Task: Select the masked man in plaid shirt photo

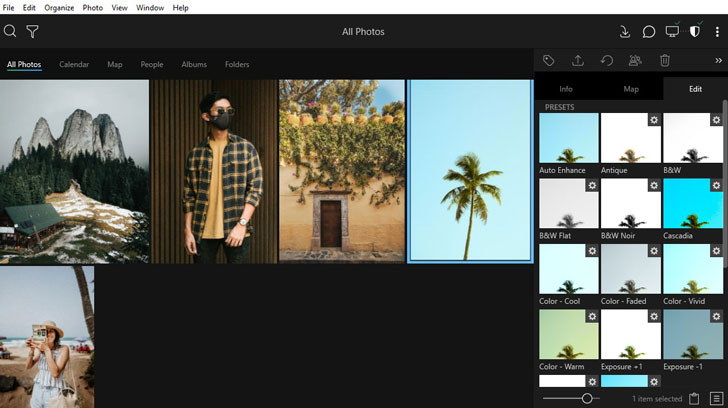Action: point(214,171)
